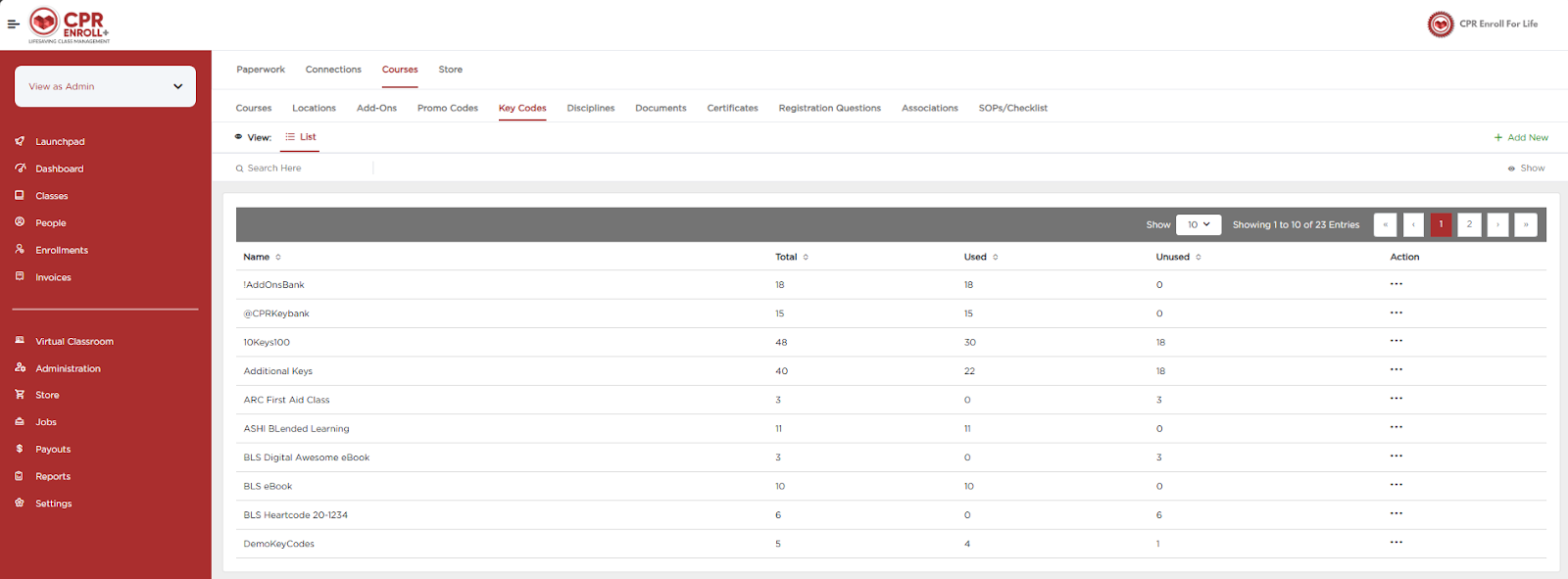Open the Connections top tab
1568x579 pixels.
(333, 70)
